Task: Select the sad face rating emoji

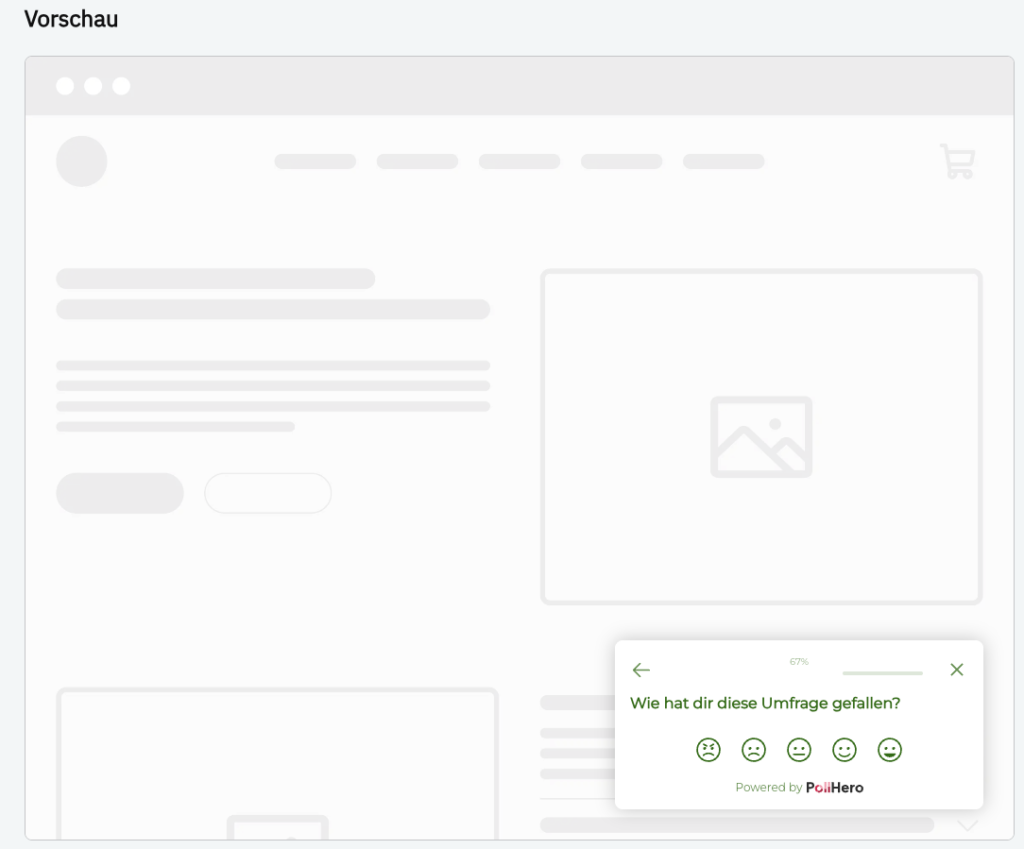Action: (753, 750)
